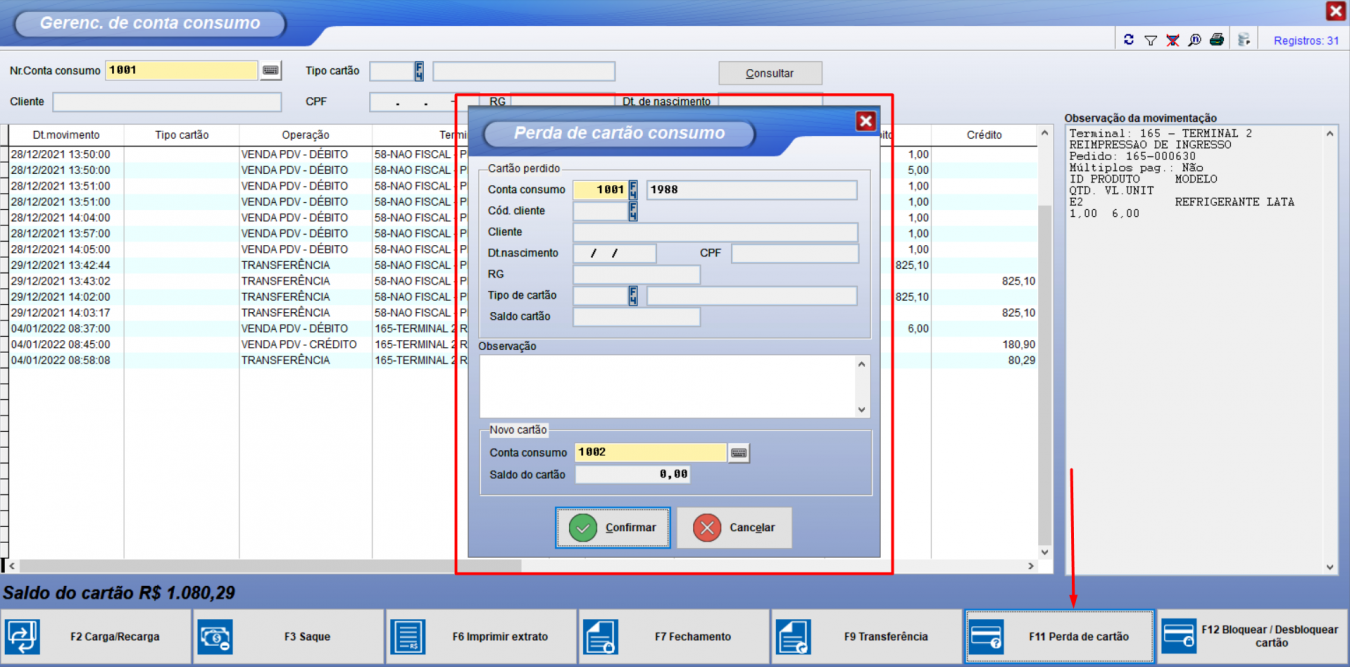Choose F2 Carga/Recarga

pyautogui.click(x=96, y=636)
